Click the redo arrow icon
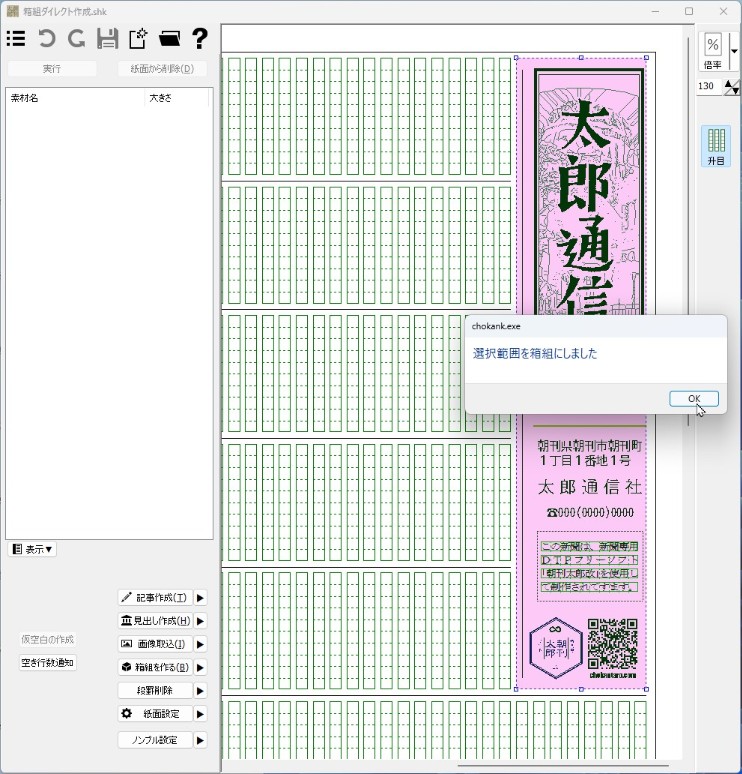Viewport: 742px width, 774px height. (x=76, y=39)
